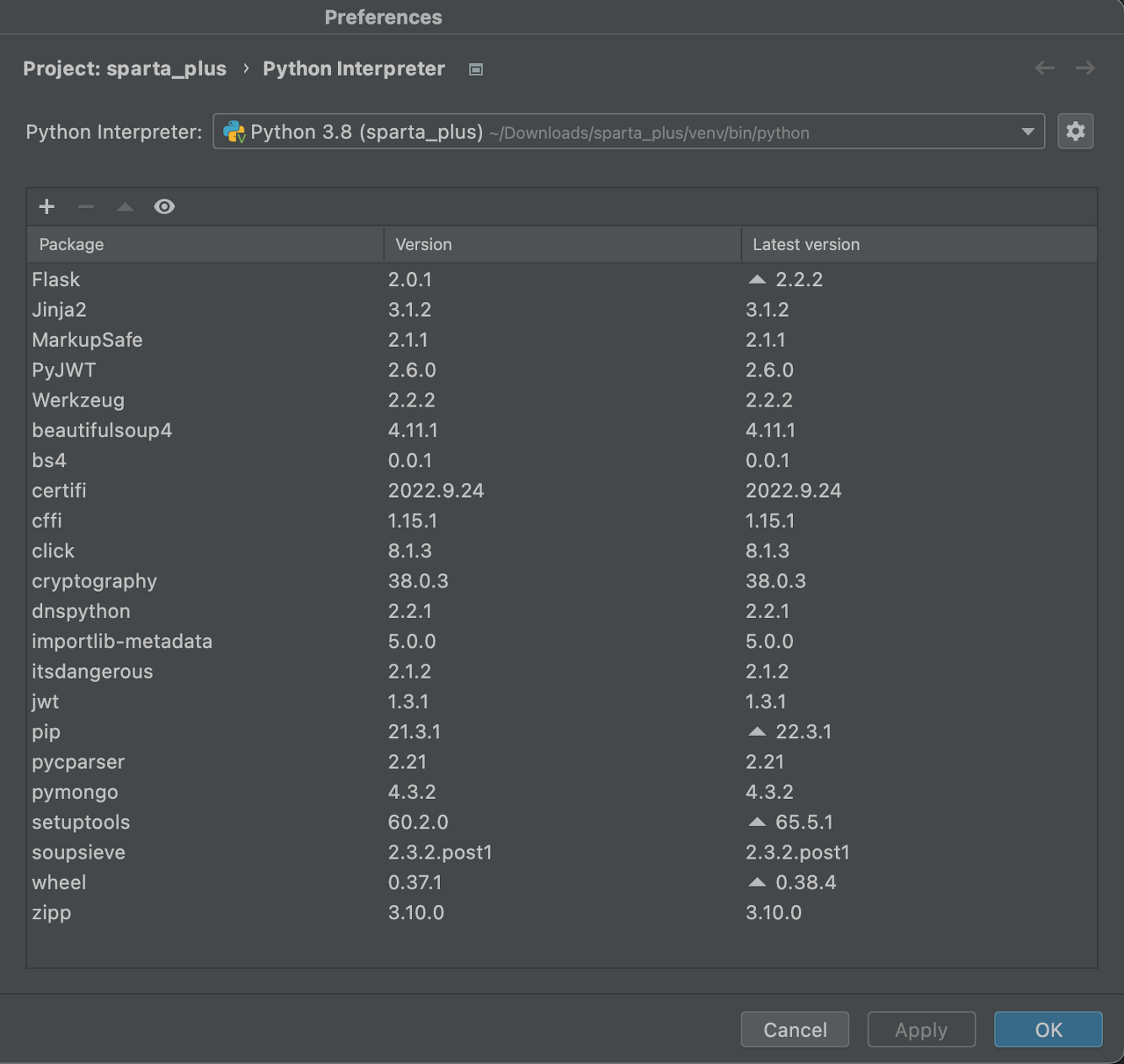The height and width of the screenshot is (1064, 1124).
Task: Select the zipp package row
Action: click(562, 912)
